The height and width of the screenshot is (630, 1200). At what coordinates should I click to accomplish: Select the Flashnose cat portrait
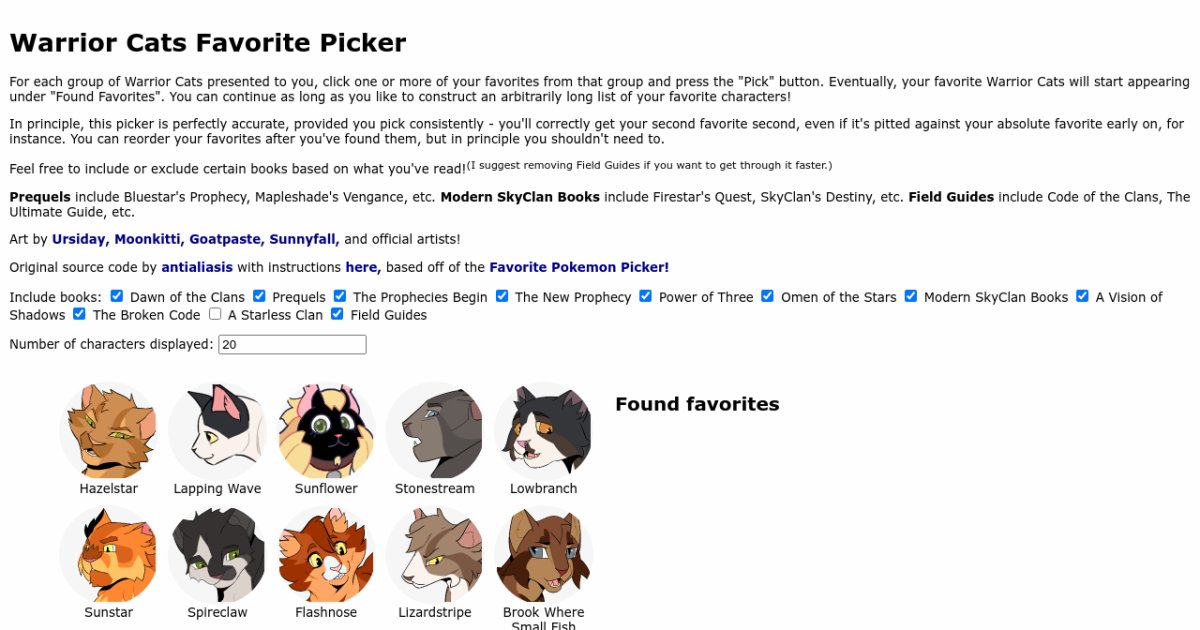[x=326, y=555]
